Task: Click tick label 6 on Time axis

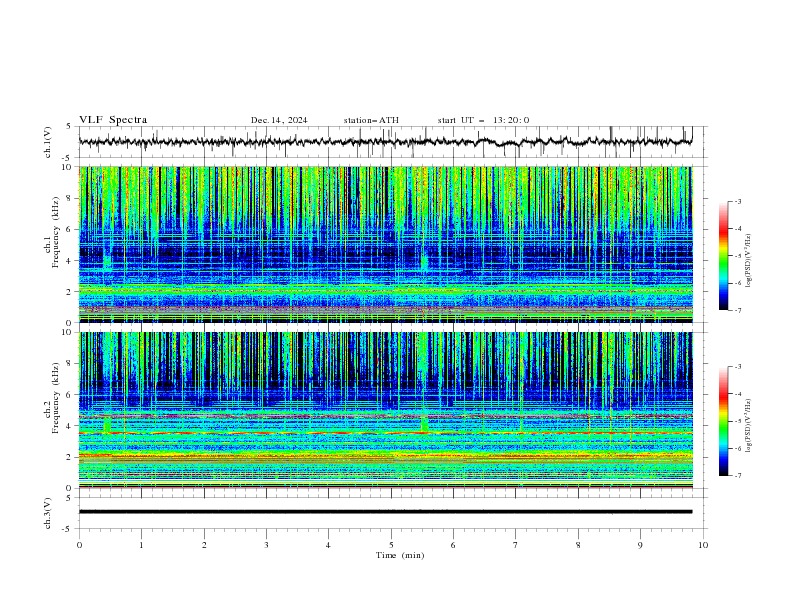Action: 453,545
